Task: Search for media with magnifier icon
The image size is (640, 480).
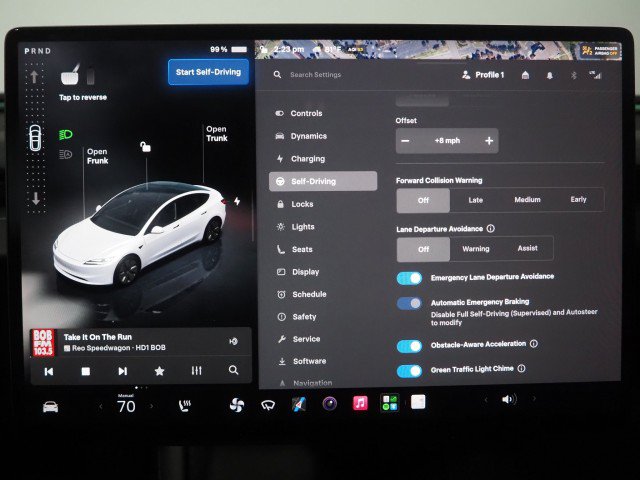Action: pyautogui.click(x=233, y=370)
